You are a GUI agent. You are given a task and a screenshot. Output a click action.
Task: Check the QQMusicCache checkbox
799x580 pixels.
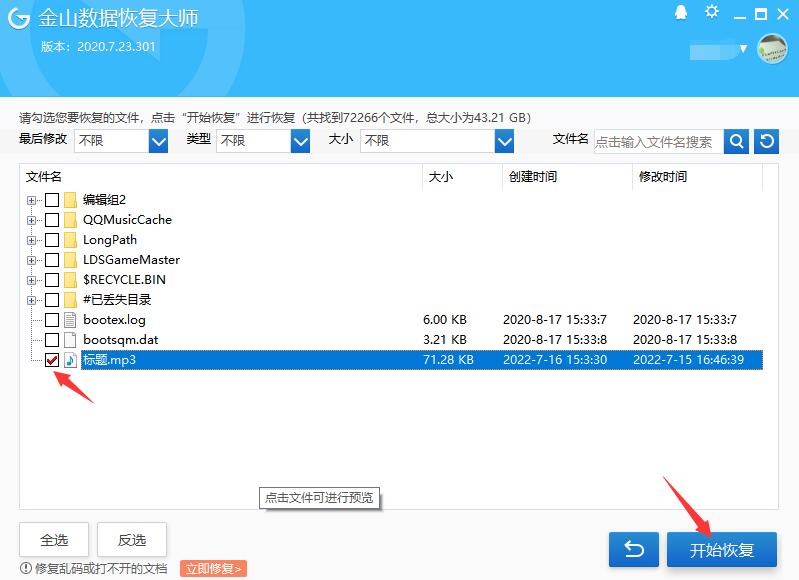[52, 220]
